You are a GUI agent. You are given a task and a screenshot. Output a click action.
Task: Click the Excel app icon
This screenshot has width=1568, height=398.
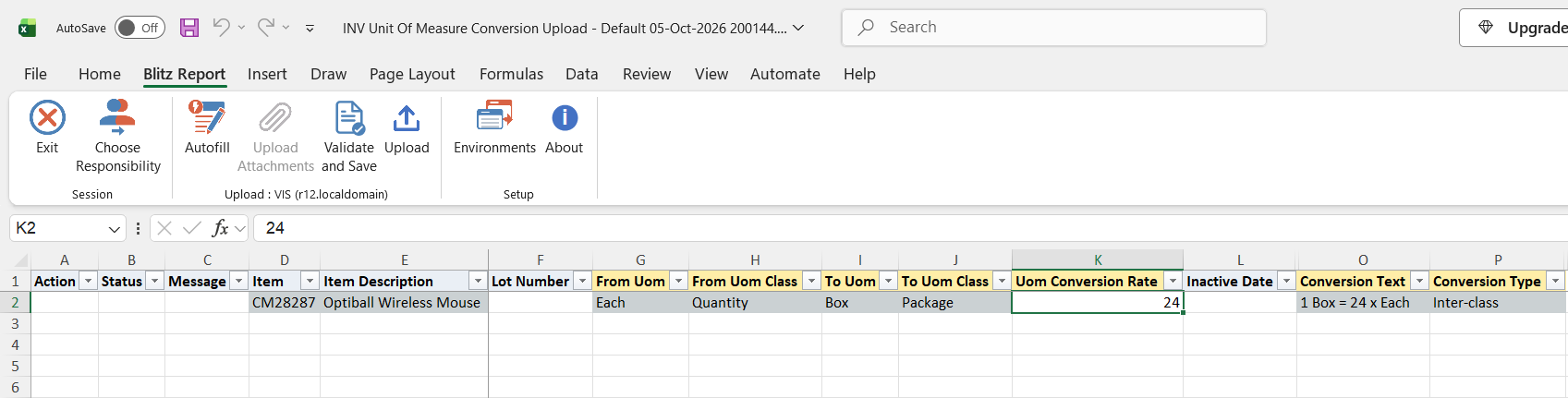click(x=28, y=28)
